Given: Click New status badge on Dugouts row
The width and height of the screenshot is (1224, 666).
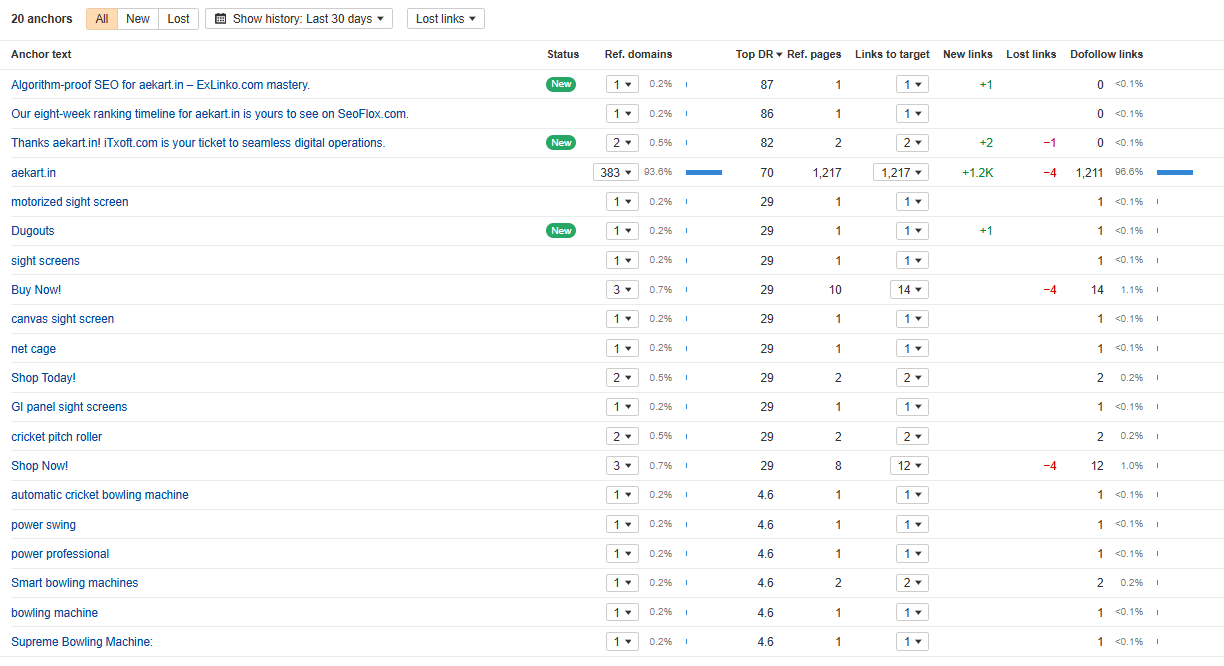Looking at the screenshot, I should coord(561,231).
